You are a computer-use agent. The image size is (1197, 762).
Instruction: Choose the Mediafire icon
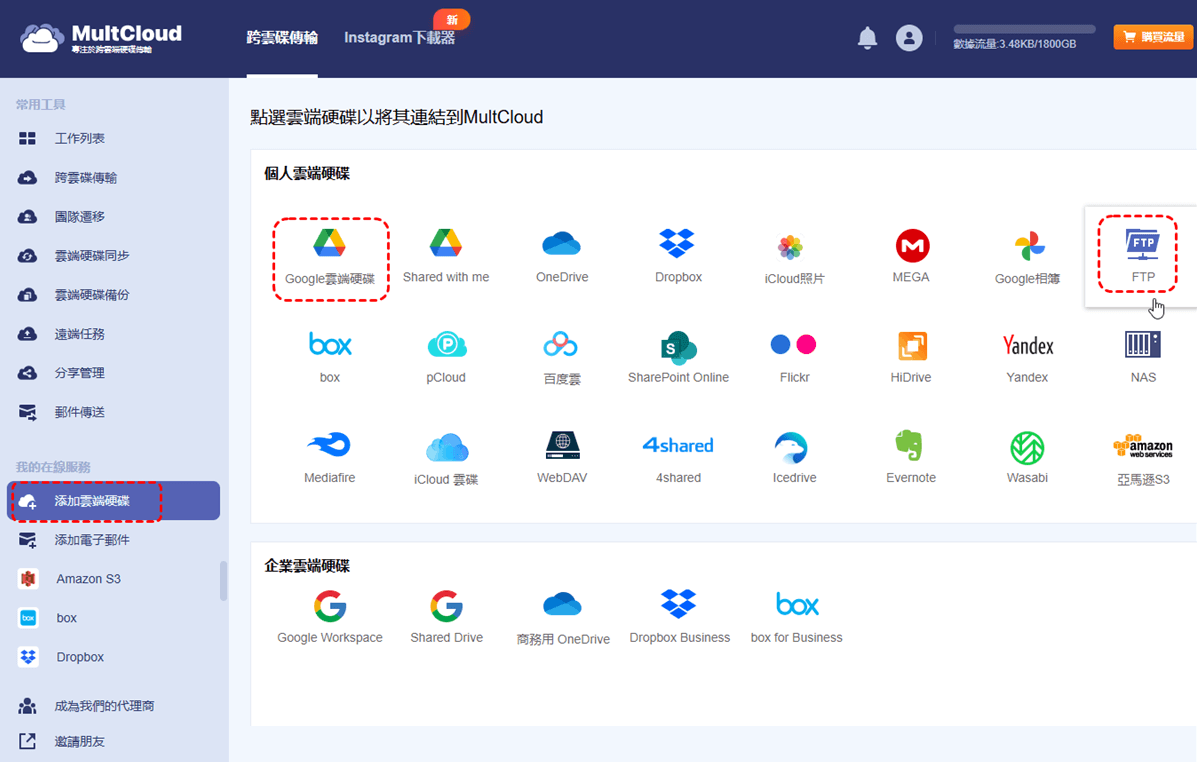[x=330, y=444]
